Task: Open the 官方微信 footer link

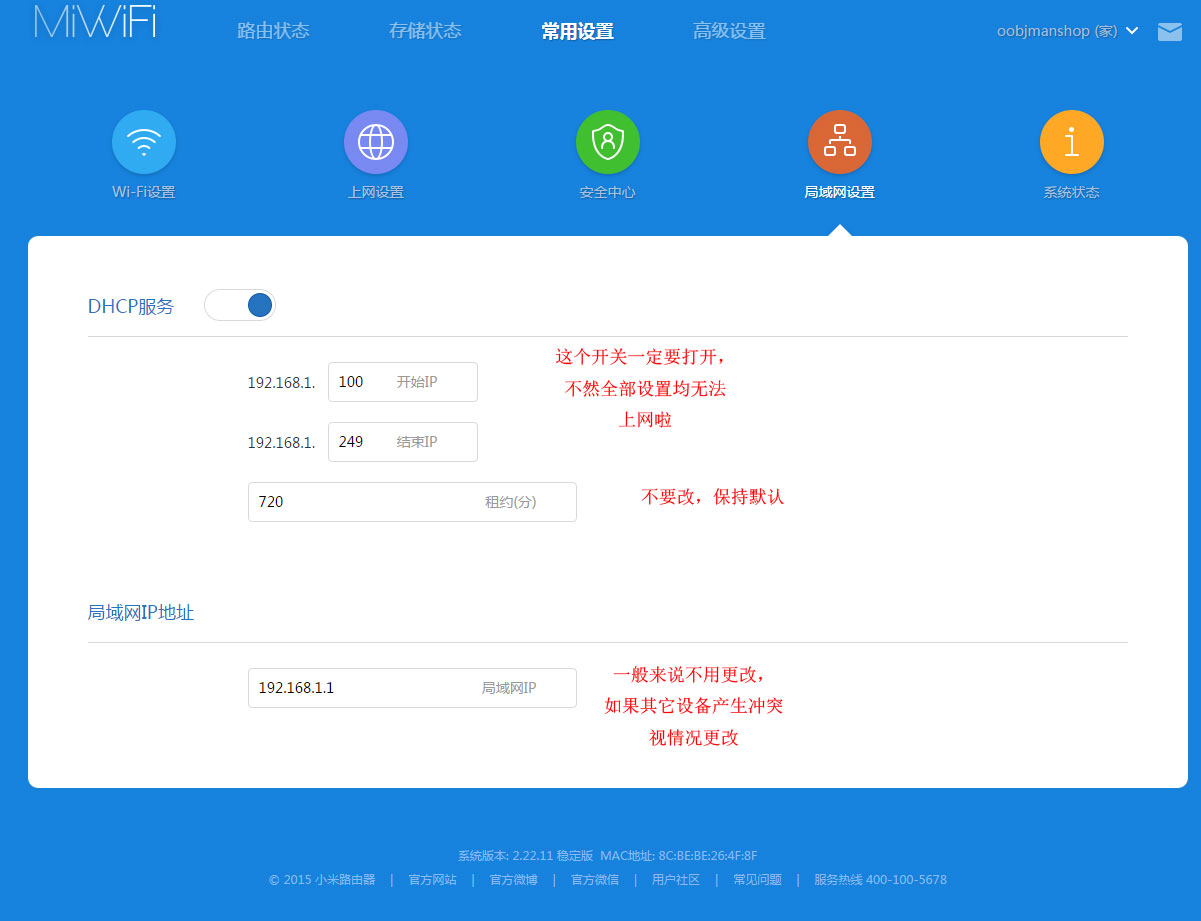Action: [595, 880]
